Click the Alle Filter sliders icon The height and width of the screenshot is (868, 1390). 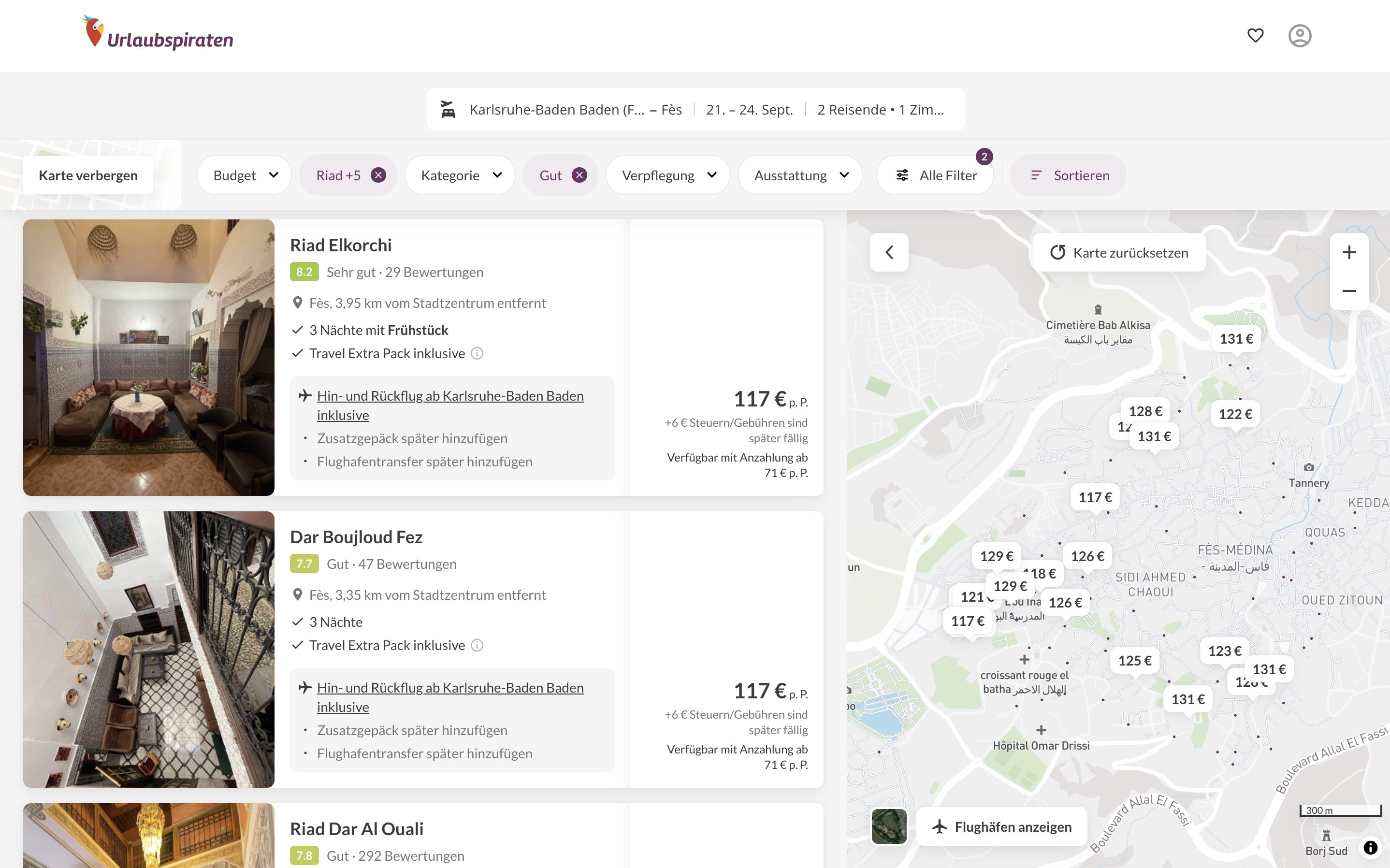tap(902, 175)
